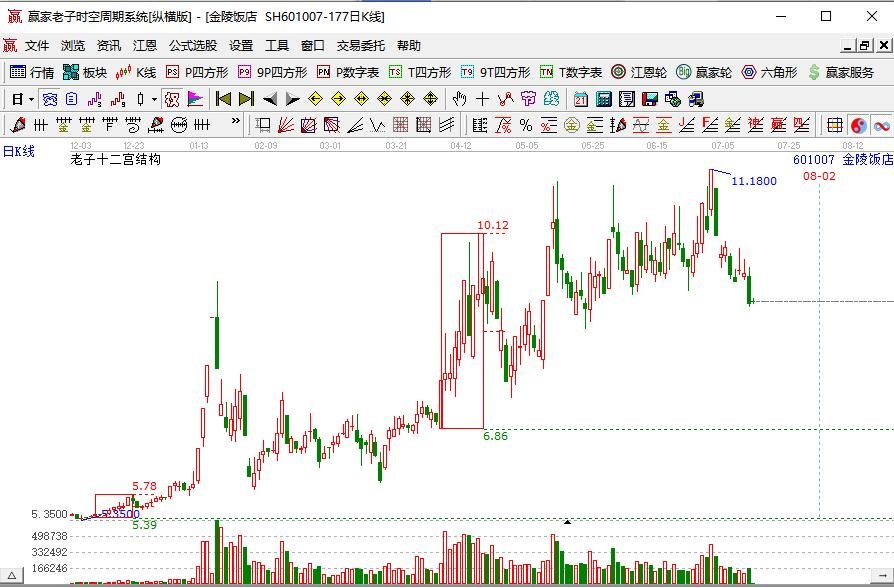Open the candlestick style dropdown arrow
894x588 pixels.
click(155, 100)
